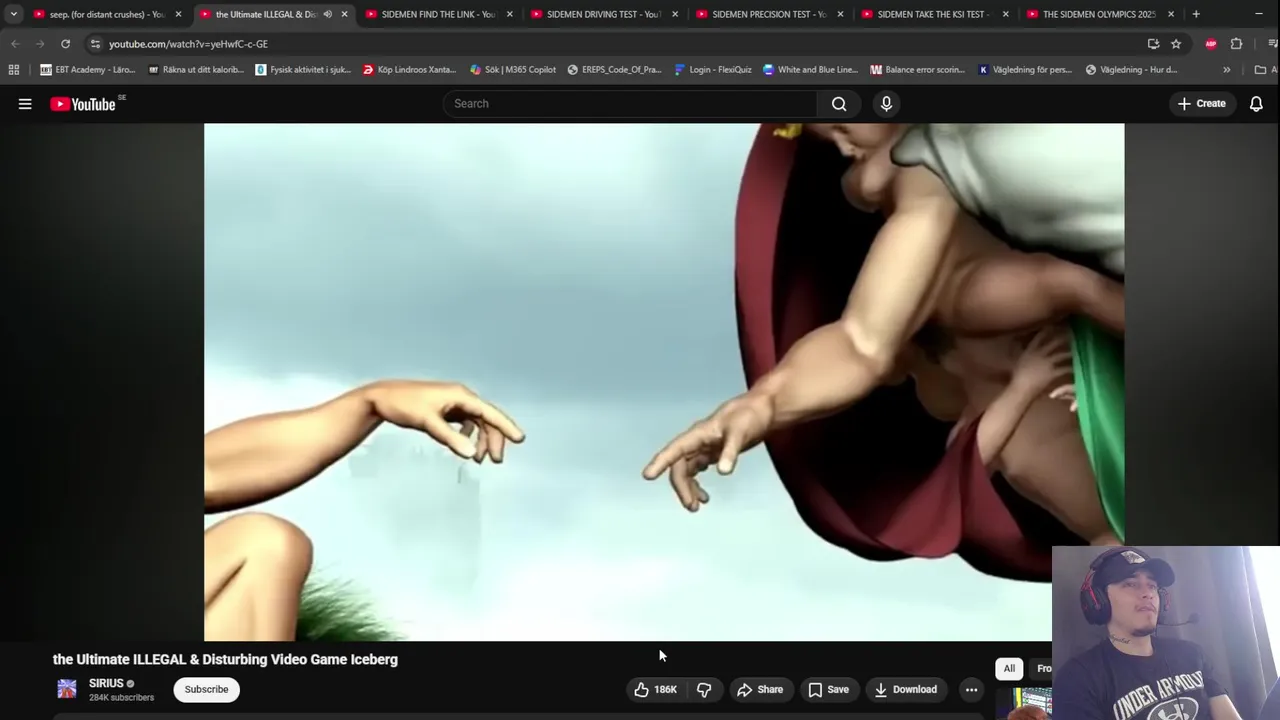The height and width of the screenshot is (720, 1280).
Task: Close the 'SIDEMEN PRECISION TEST' tab
Action: coord(840,14)
